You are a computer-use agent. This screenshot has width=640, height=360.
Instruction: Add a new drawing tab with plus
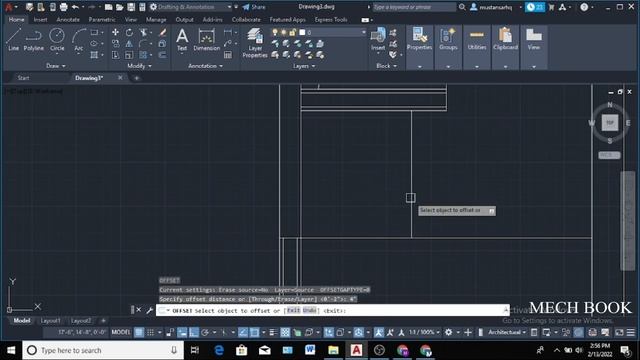(x=136, y=78)
